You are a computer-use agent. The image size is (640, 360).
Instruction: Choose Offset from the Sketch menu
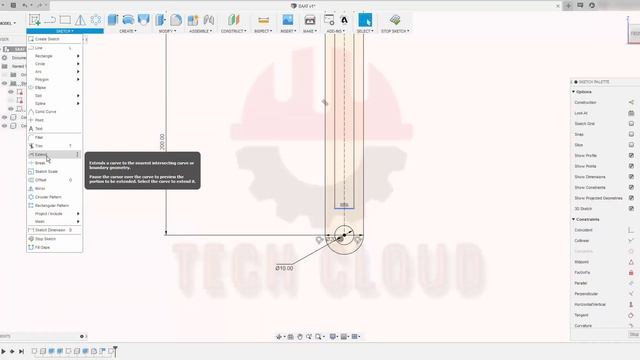tap(54, 180)
